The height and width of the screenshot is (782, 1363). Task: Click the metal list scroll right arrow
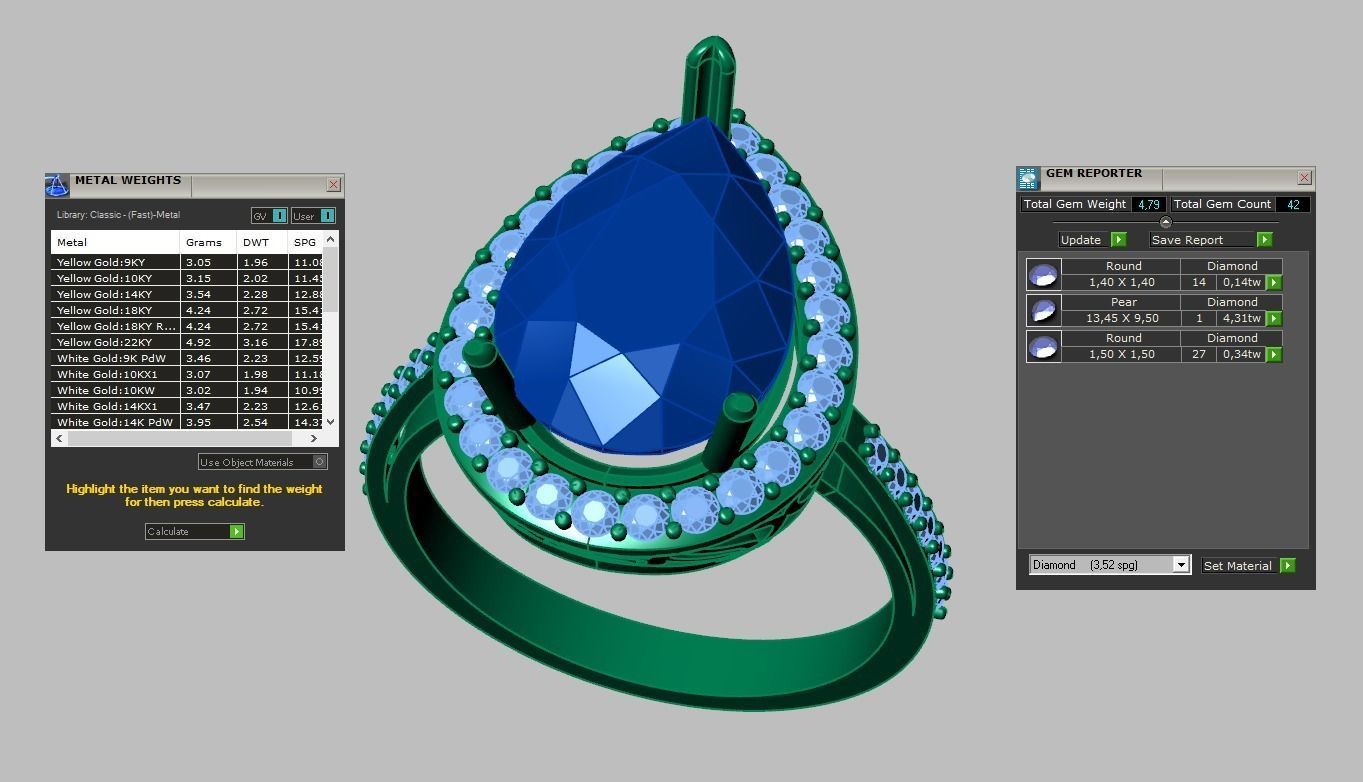[313, 438]
